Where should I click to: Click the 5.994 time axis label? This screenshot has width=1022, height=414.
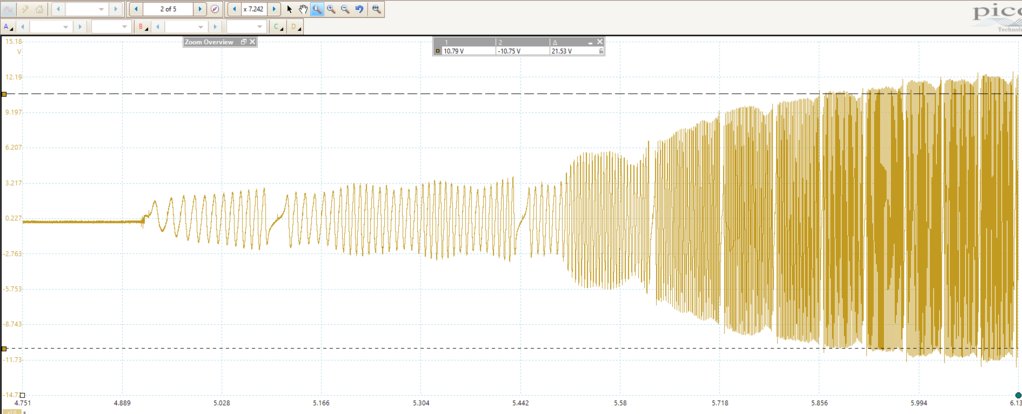click(x=919, y=404)
